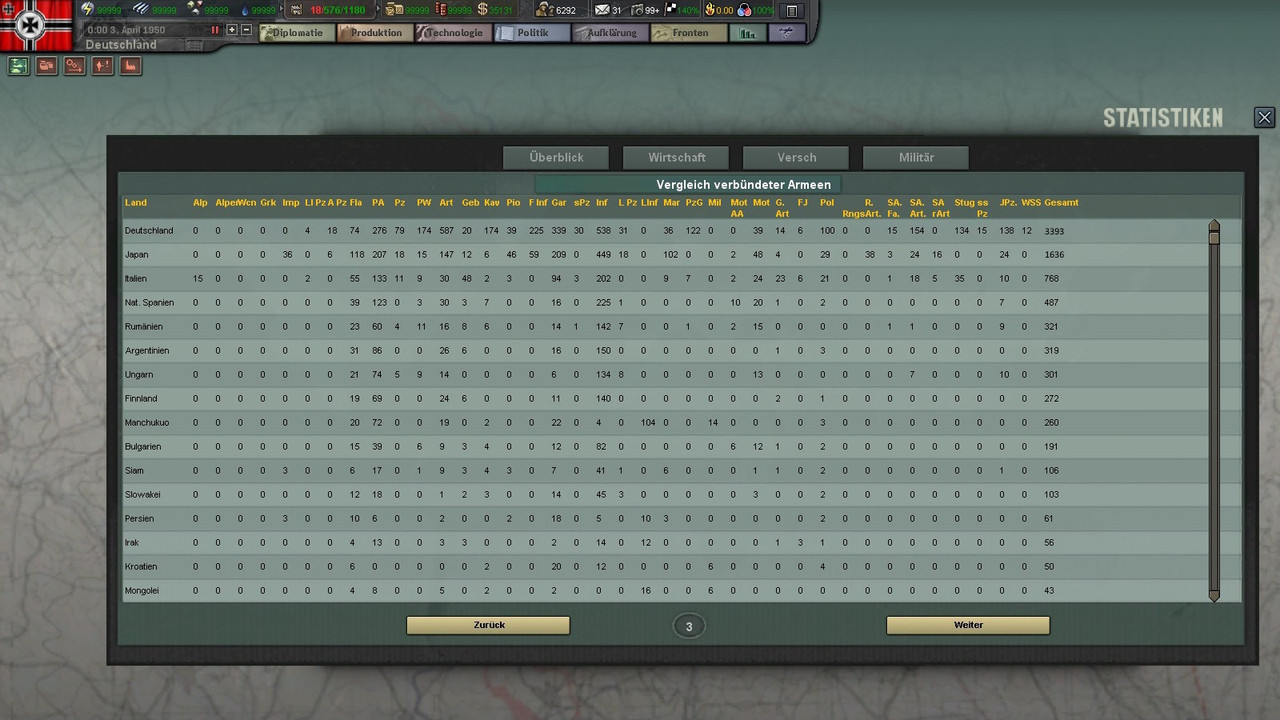Image resolution: width=1280 pixels, height=720 pixels.
Task: Open the Politik tab
Action: (530, 33)
